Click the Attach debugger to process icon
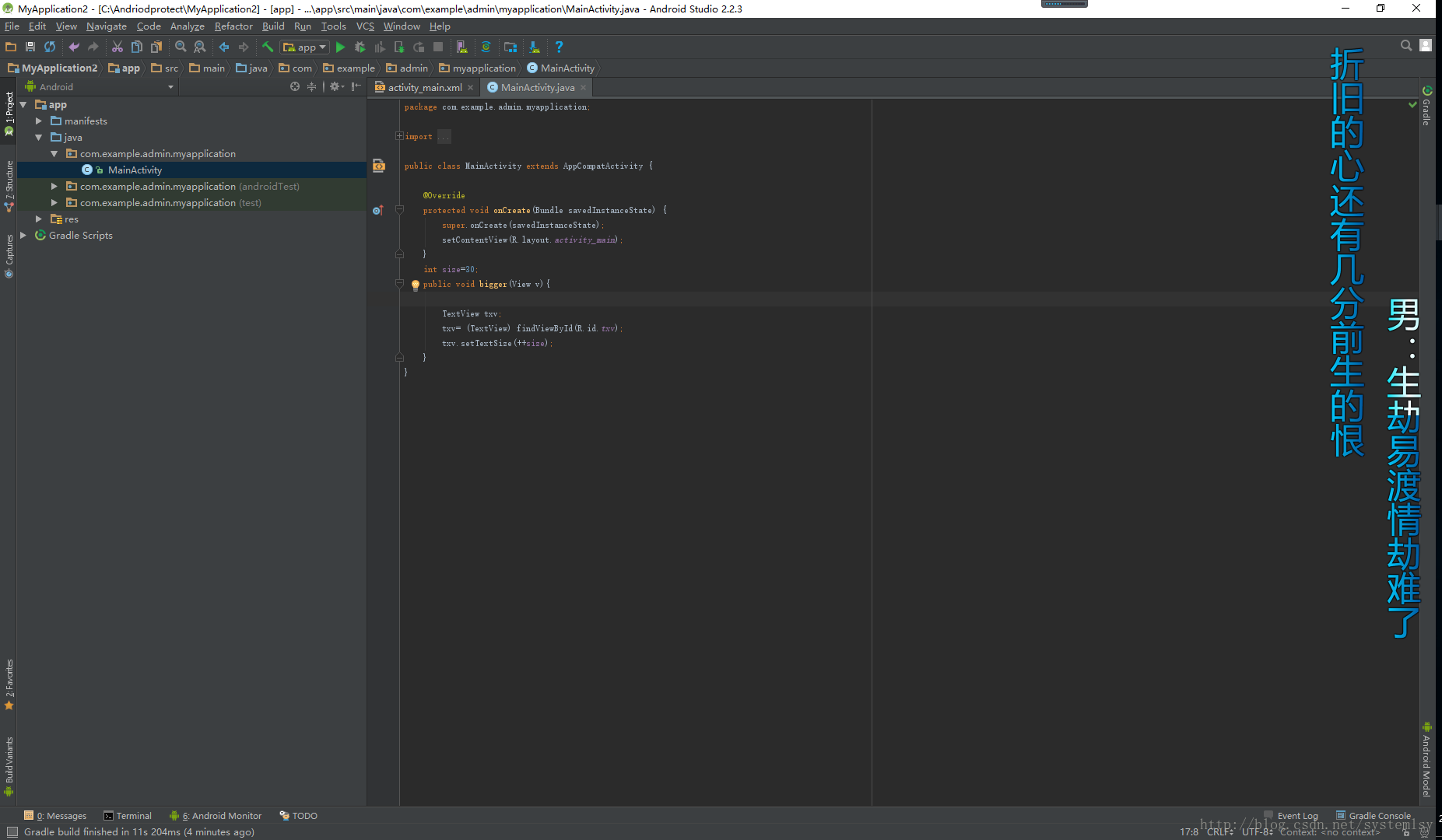The image size is (1442, 840). click(x=399, y=47)
